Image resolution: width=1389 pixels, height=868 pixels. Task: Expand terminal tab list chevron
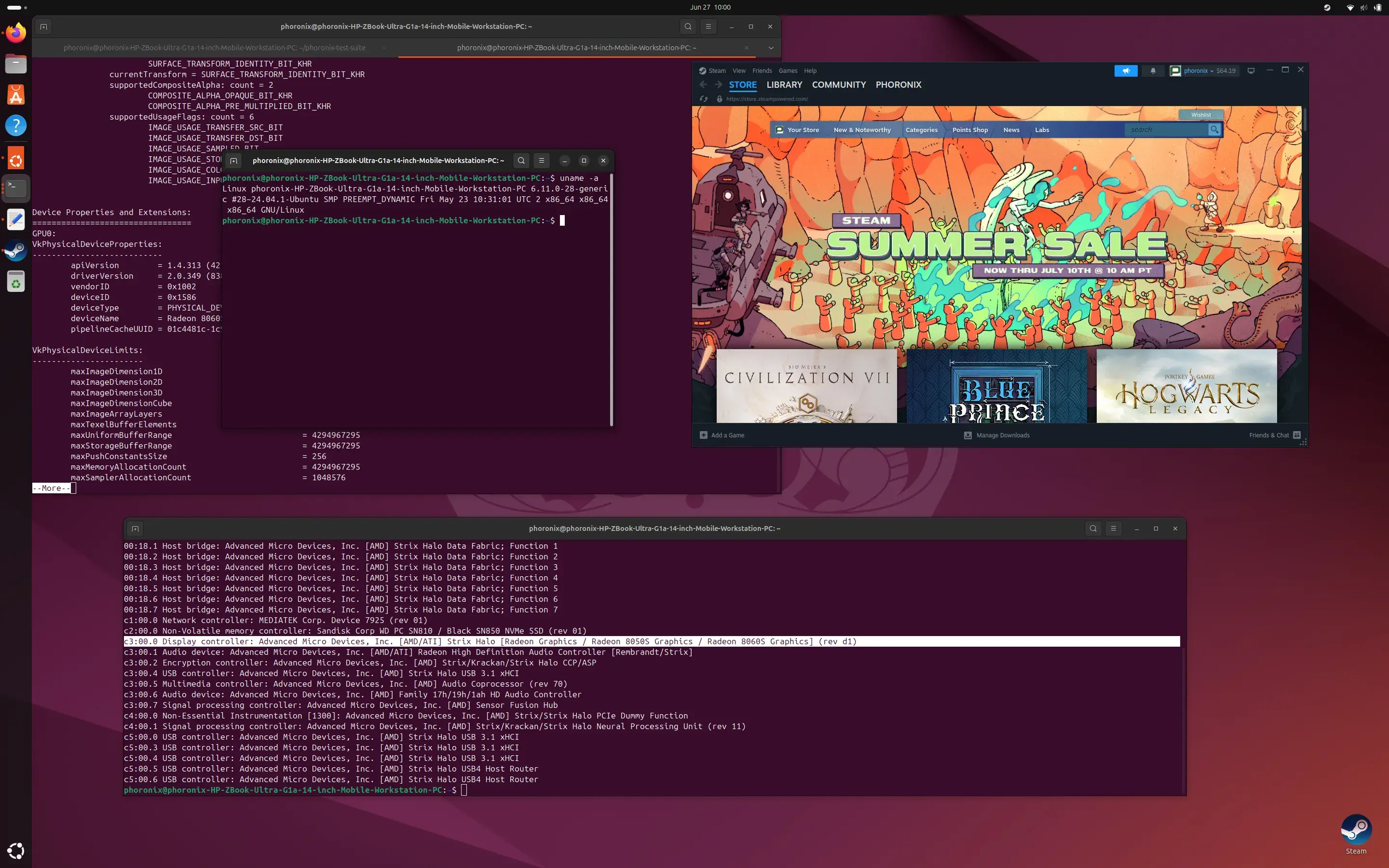pyautogui.click(x=771, y=48)
